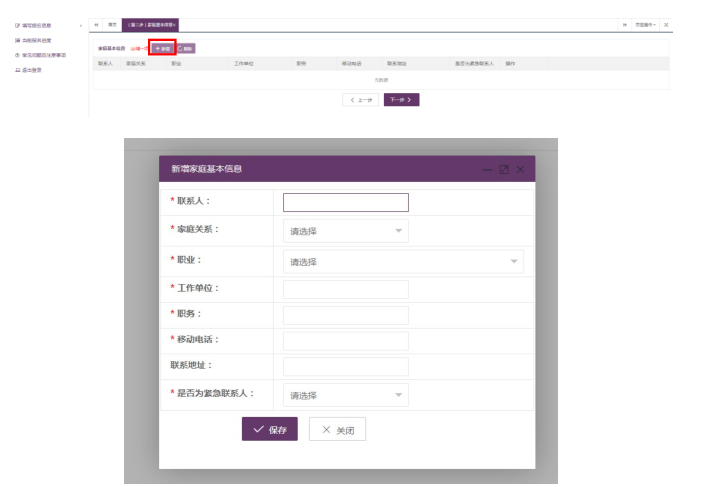Viewport: 714px width, 487px height.
Task: Open the 页签操作 dropdown
Action: (x=646, y=24)
